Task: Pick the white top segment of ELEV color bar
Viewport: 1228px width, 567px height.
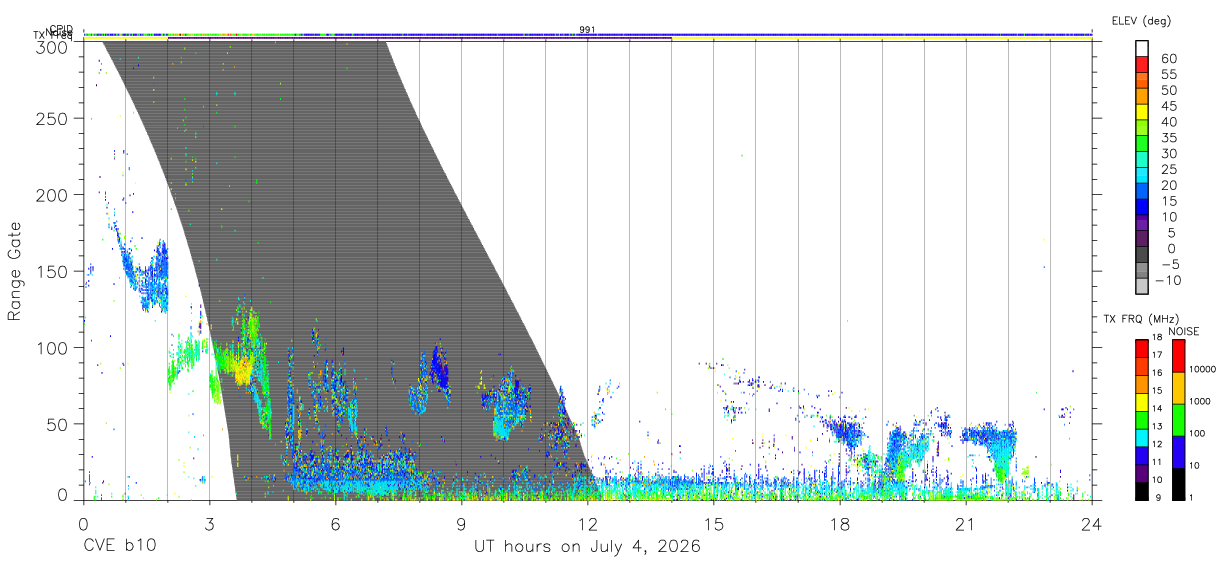Action: click(1142, 47)
